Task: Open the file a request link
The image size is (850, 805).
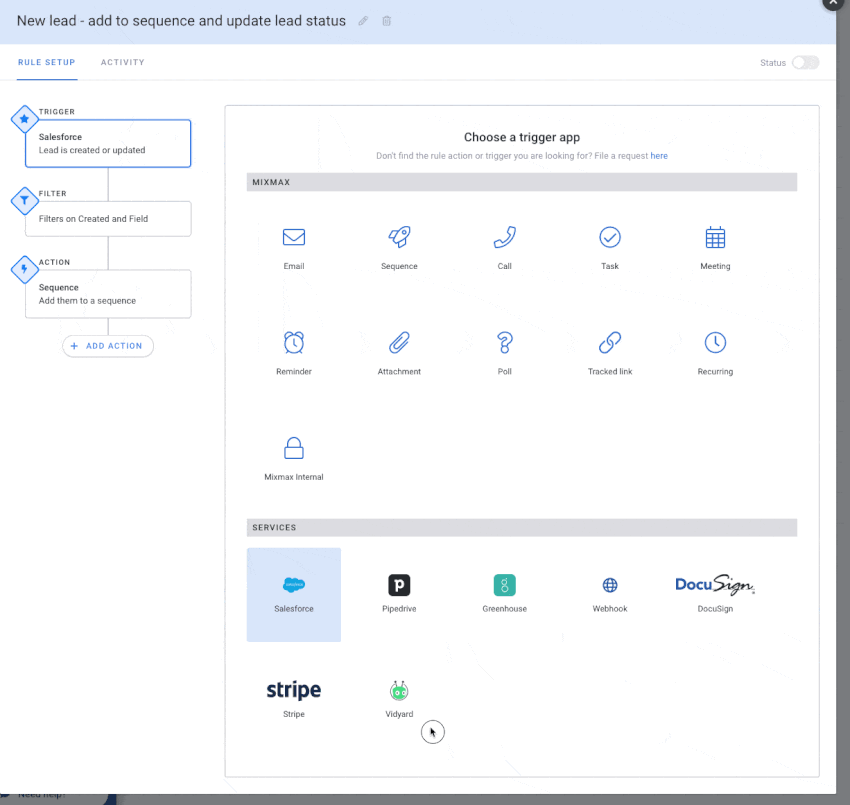Action: click(x=659, y=155)
